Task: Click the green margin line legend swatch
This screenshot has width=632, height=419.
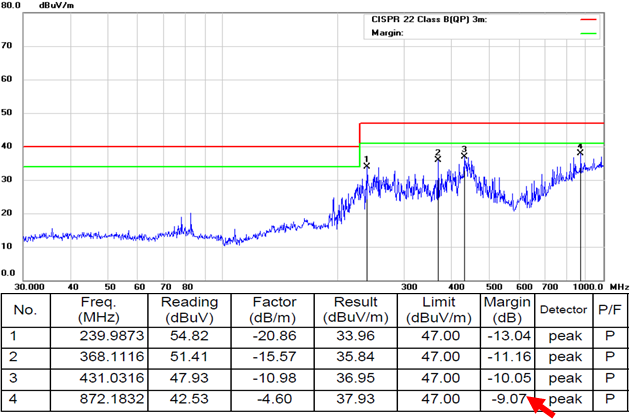Action: [x=588, y=33]
